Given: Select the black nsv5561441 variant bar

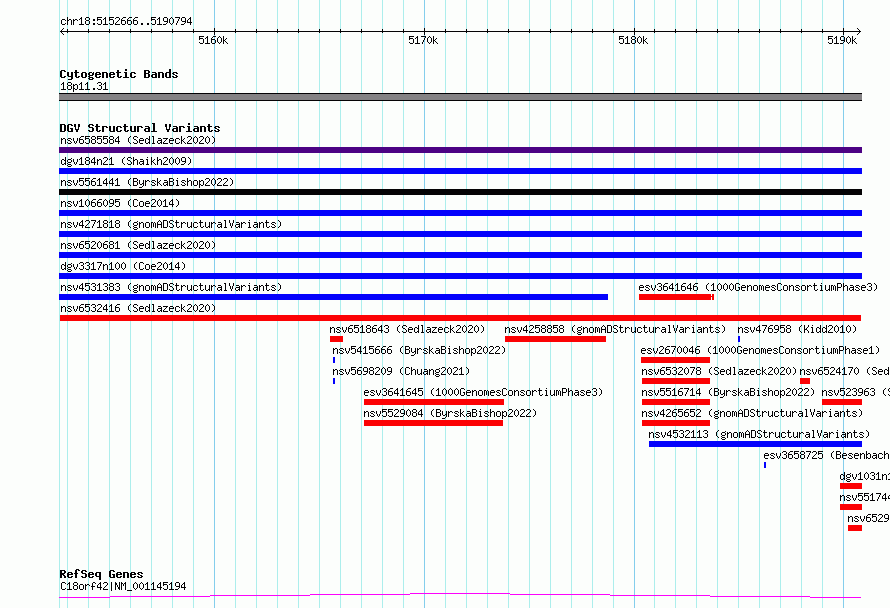Looking at the screenshot, I should pyautogui.click(x=460, y=192).
